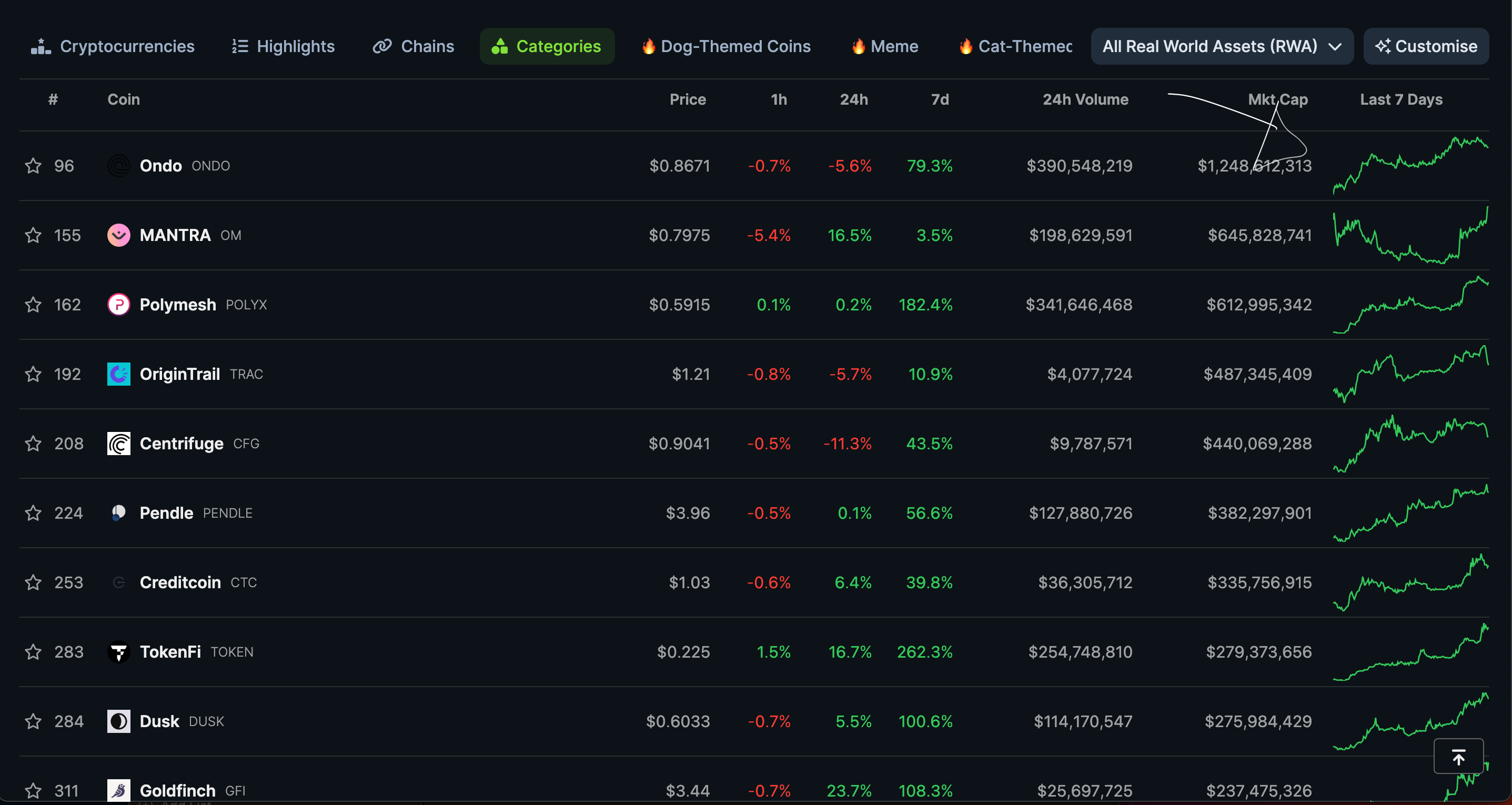This screenshot has height=805, width=1512.
Task: Click the Centrifuge coin logo icon
Action: tap(118, 444)
